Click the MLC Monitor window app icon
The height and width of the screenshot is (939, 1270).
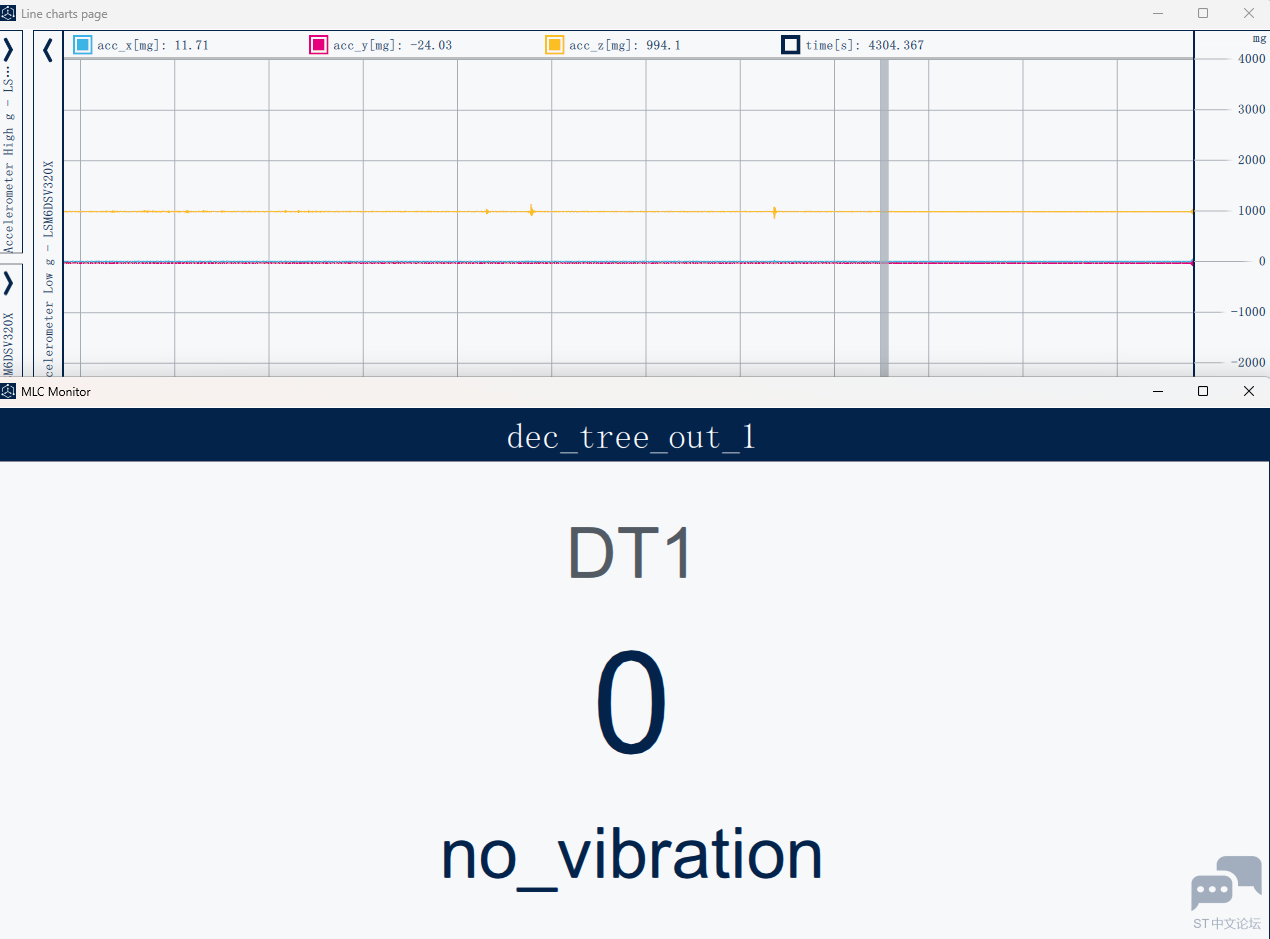9,391
